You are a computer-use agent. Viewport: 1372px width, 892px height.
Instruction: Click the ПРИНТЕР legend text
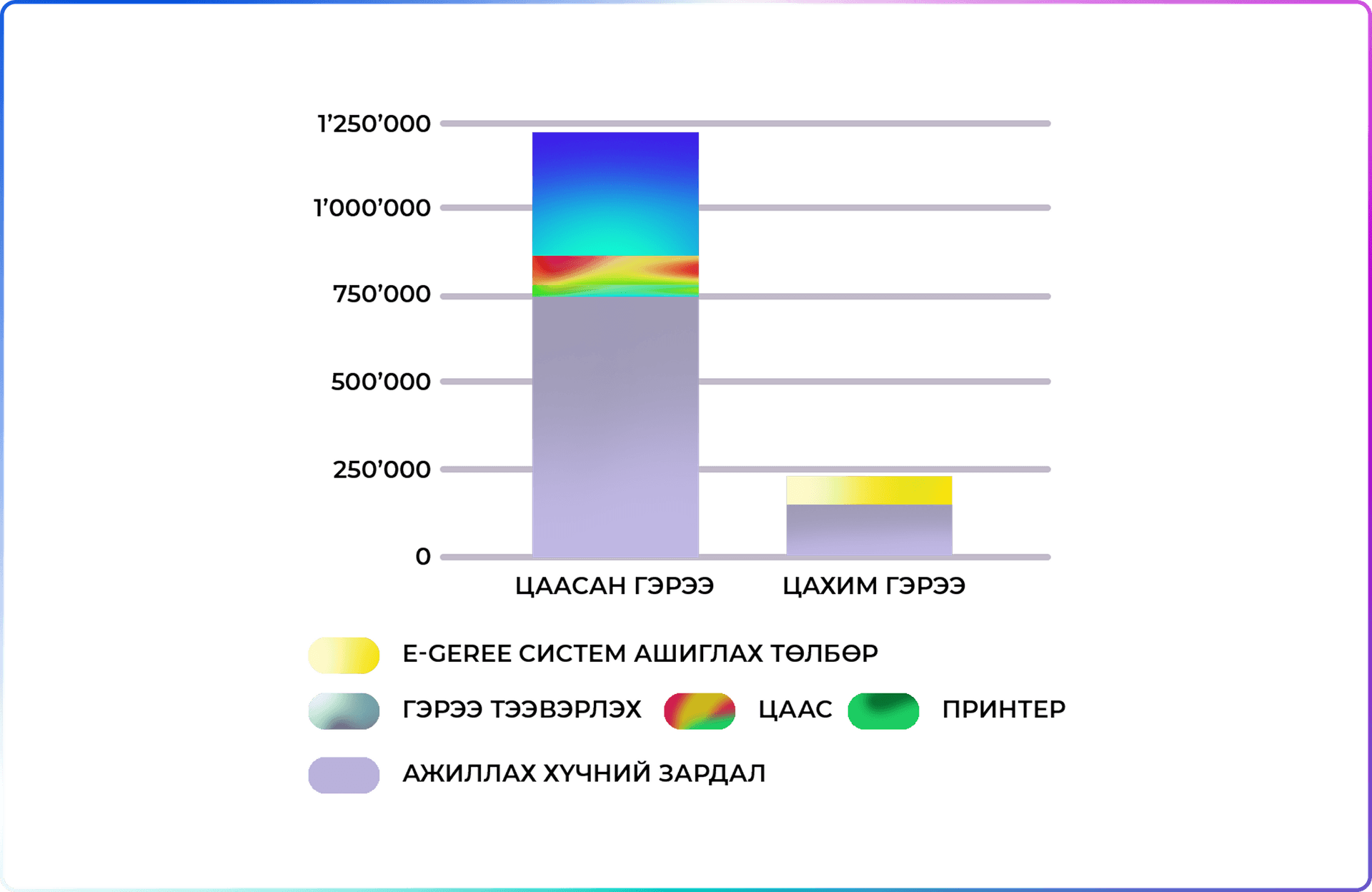1003,709
